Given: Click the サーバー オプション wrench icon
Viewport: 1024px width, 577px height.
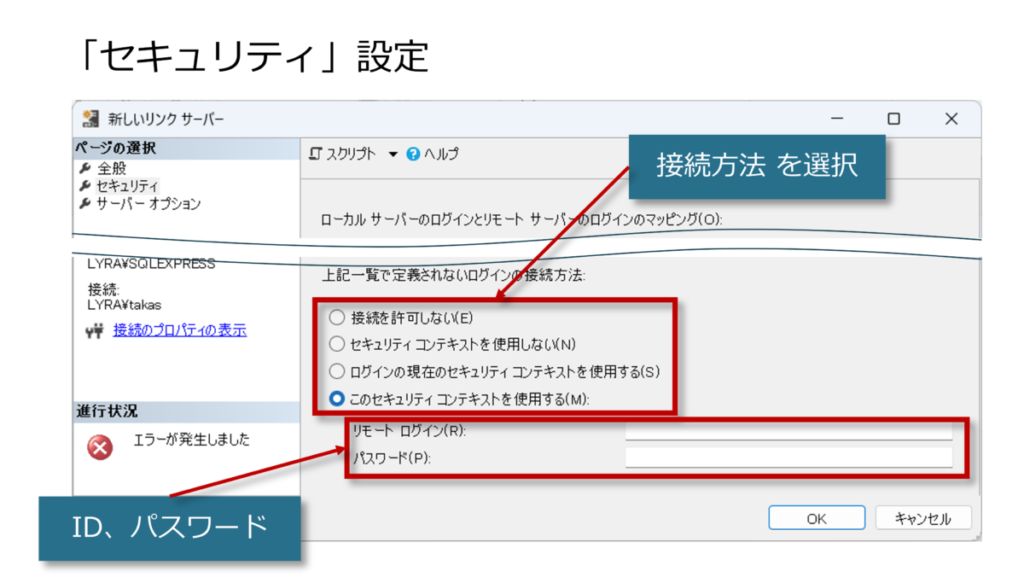Looking at the screenshot, I should 85,203.
